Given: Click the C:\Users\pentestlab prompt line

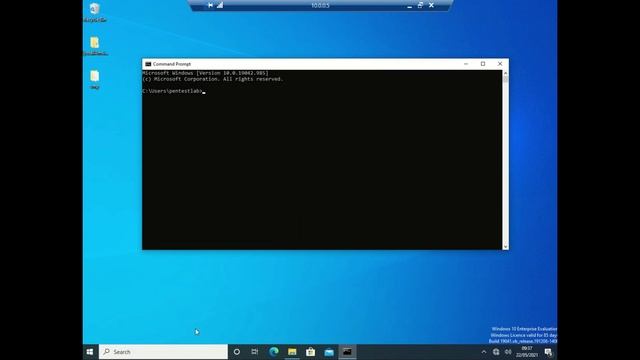Looking at the screenshot, I should [173, 91].
